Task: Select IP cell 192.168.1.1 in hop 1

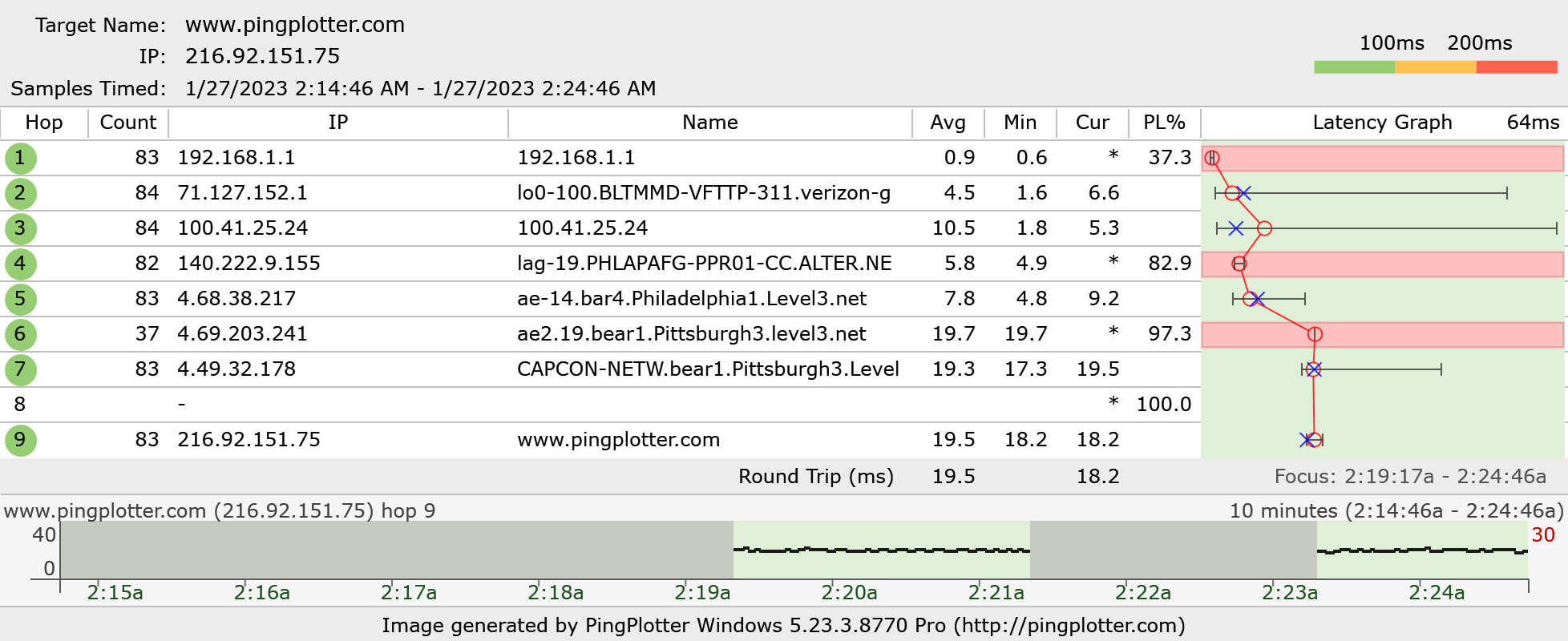Action: (236, 158)
